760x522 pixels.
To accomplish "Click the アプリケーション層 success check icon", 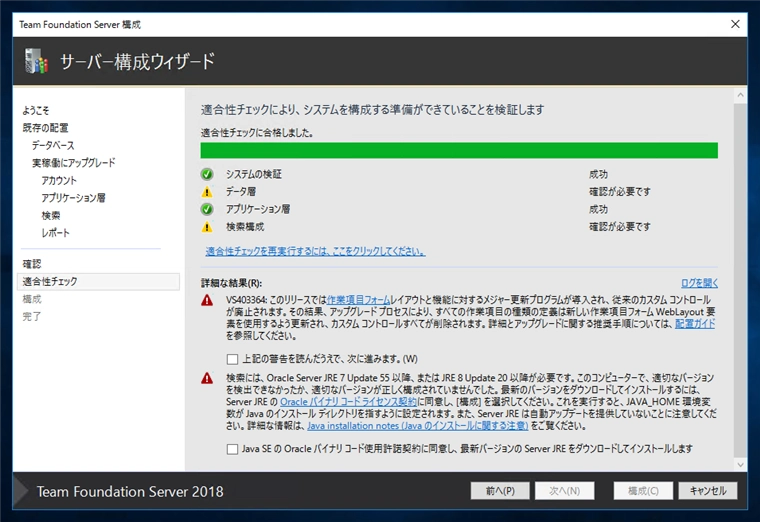I will [x=207, y=209].
